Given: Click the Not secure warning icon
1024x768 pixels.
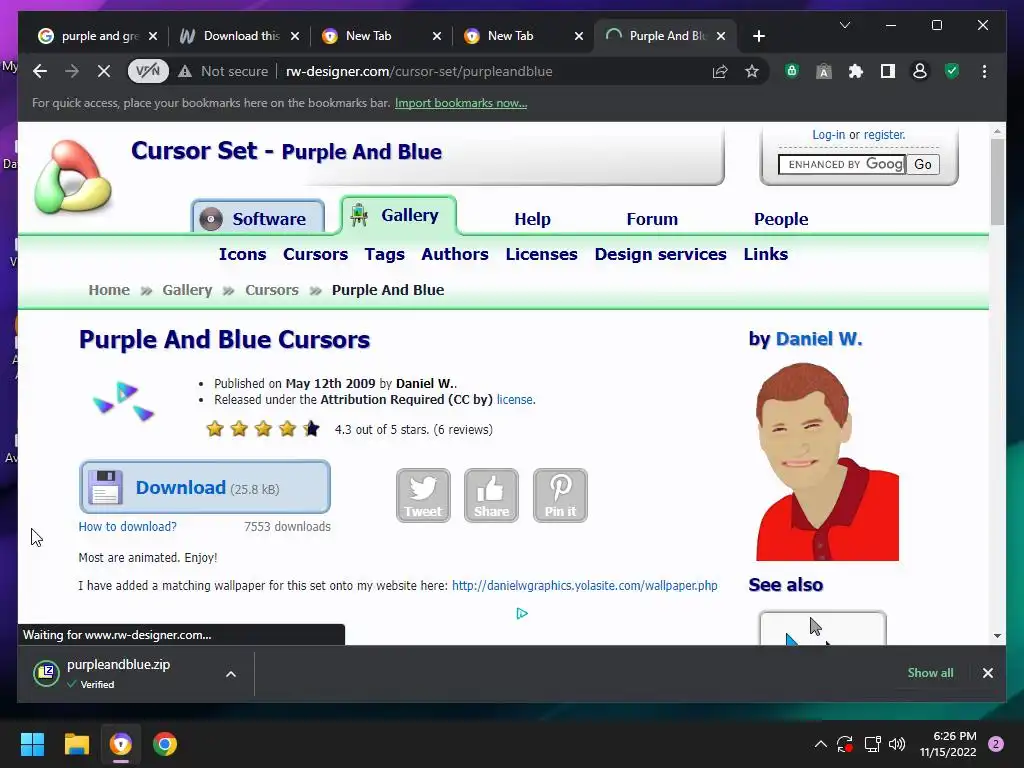Looking at the screenshot, I should pyautogui.click(x=185, y=71).
